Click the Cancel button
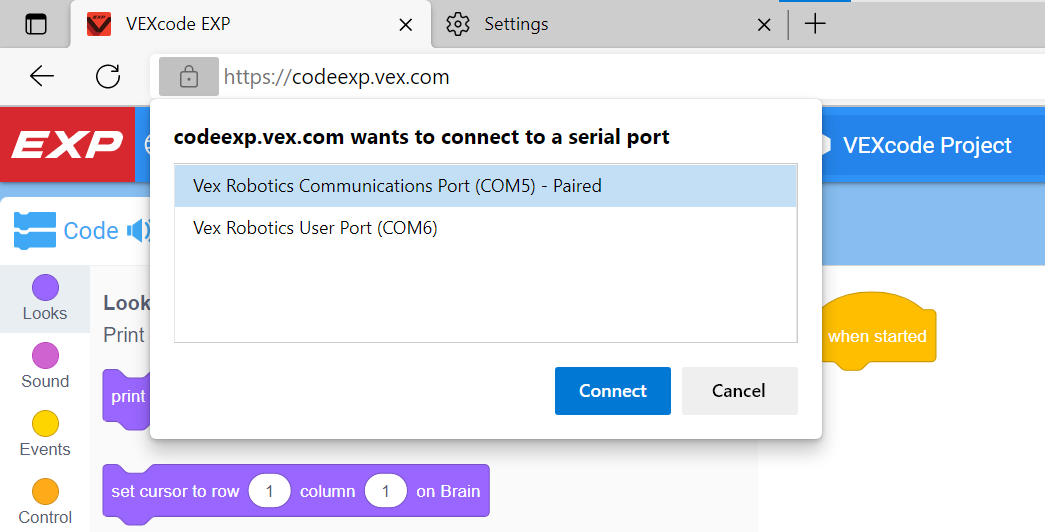 739,391
